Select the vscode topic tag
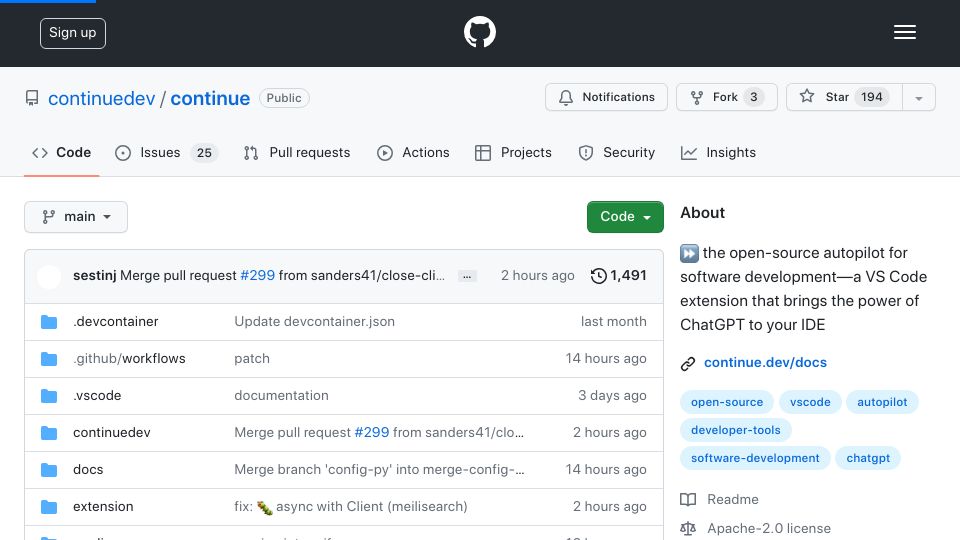960x540 pixels. pos(810,402)
